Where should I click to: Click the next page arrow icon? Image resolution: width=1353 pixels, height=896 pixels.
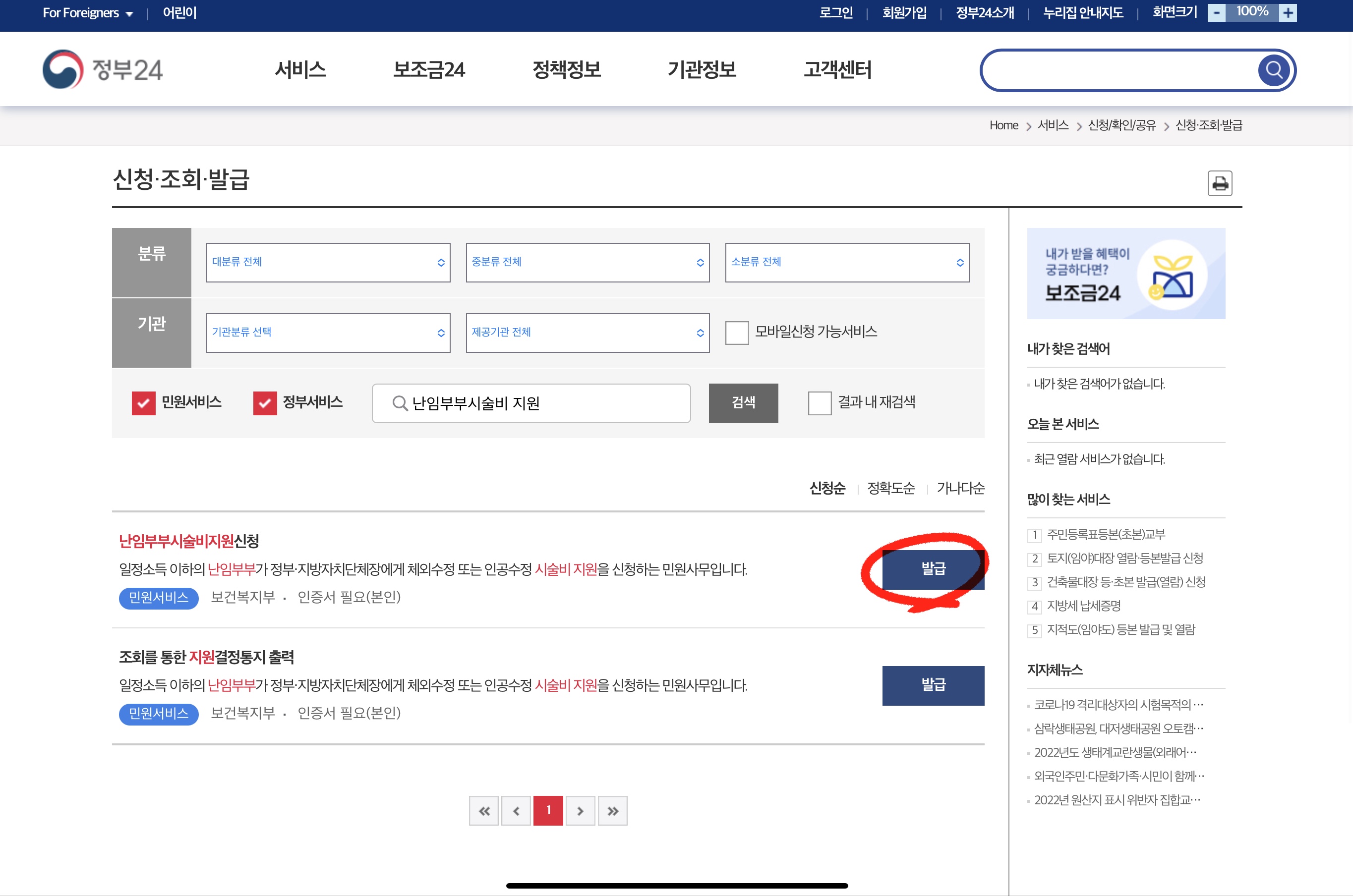tap(581, 810)
